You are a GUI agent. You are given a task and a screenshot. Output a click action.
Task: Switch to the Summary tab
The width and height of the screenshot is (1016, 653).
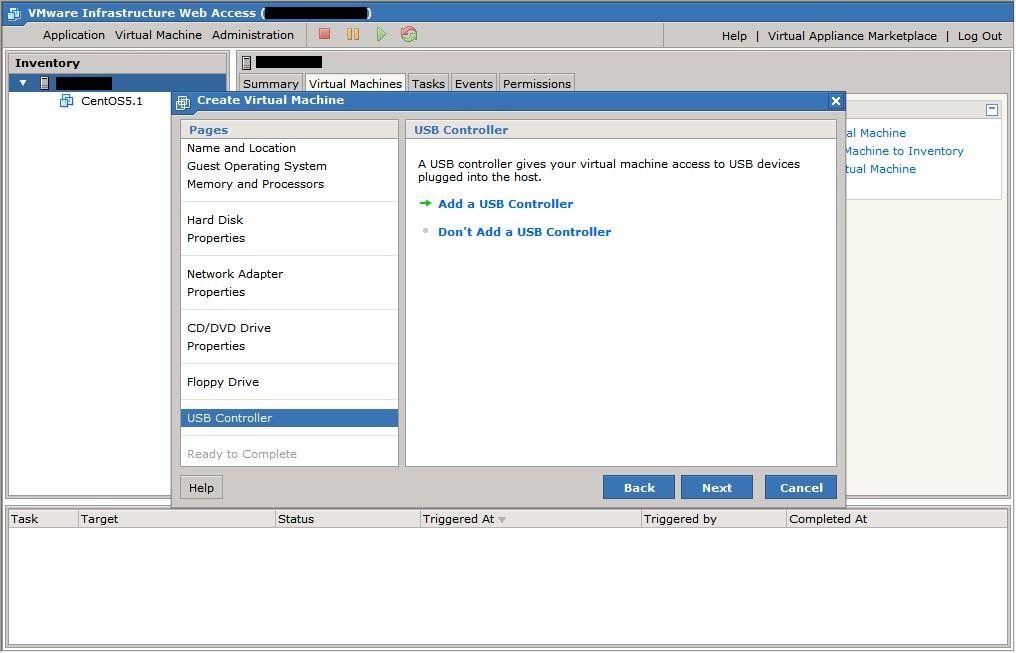tap(270, 84)
